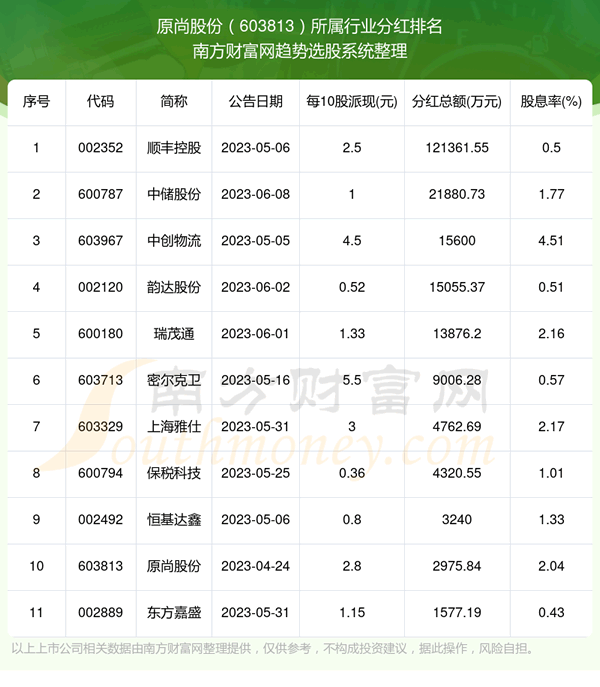The height and width of the screenshot is (687, 600).
Task: Click yield value 4.51
Action: pos(551,241)
